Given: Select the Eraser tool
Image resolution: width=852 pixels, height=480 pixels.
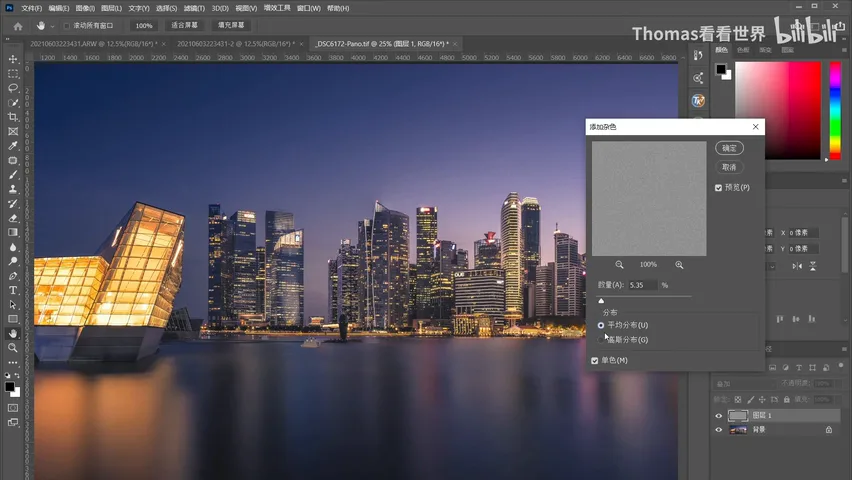Looking at the screenshot, I should click(x=13, y=218).
